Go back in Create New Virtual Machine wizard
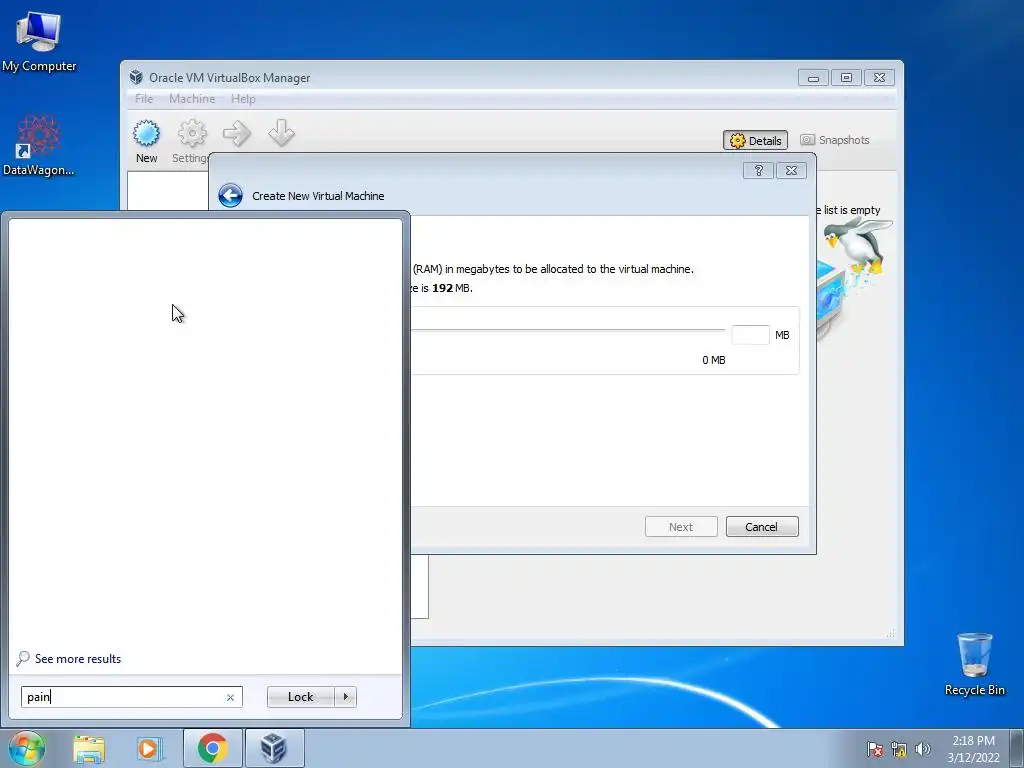The height and width of the screenshot is (768, 1024). point(230,195)
